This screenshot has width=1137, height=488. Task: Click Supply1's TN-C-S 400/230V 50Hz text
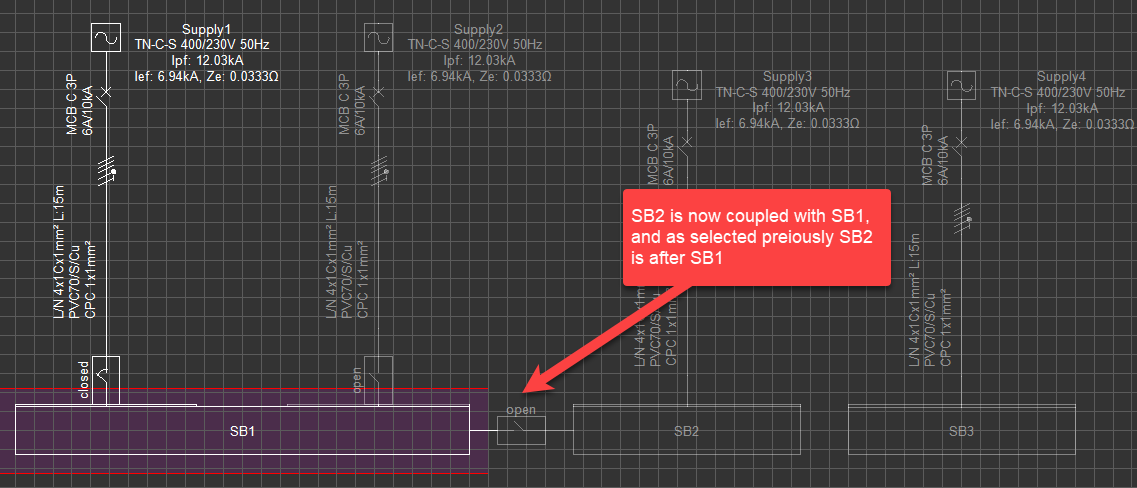pos(202,45)
